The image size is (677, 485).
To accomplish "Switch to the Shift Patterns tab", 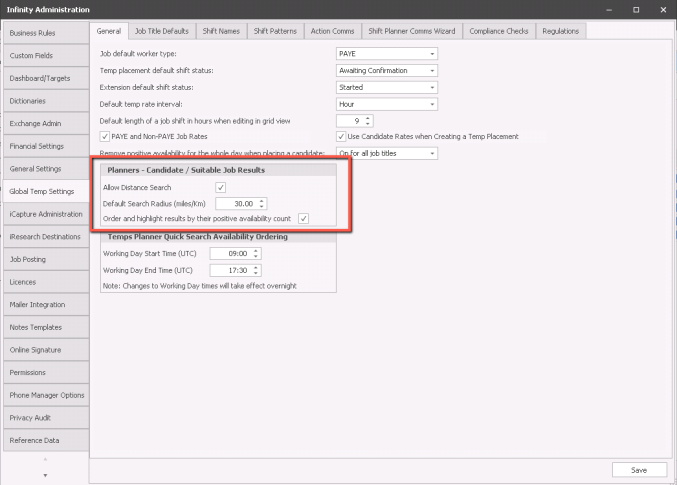I will coord(273,31).
